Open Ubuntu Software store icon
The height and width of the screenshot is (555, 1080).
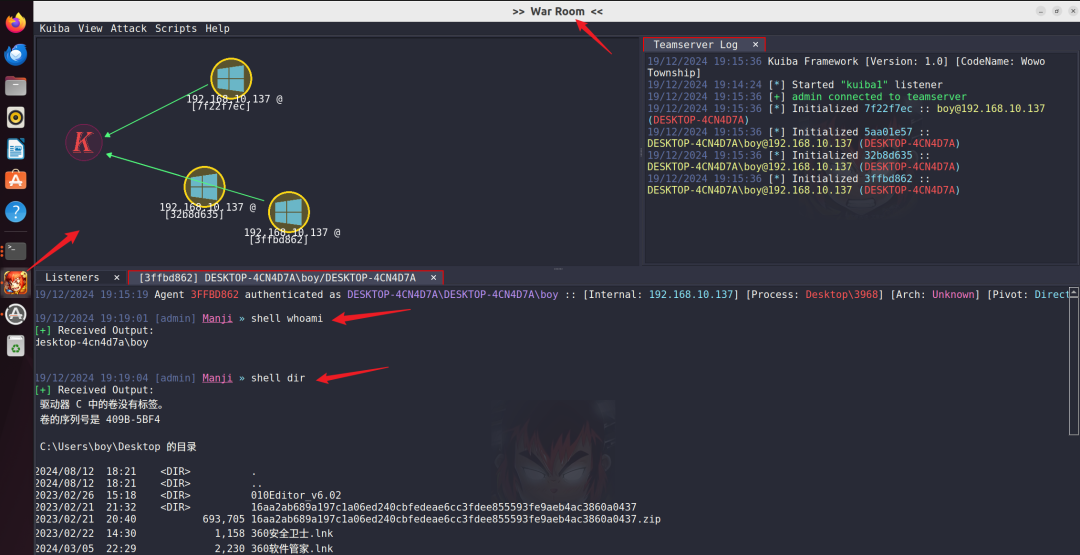[x=16, y=180]
